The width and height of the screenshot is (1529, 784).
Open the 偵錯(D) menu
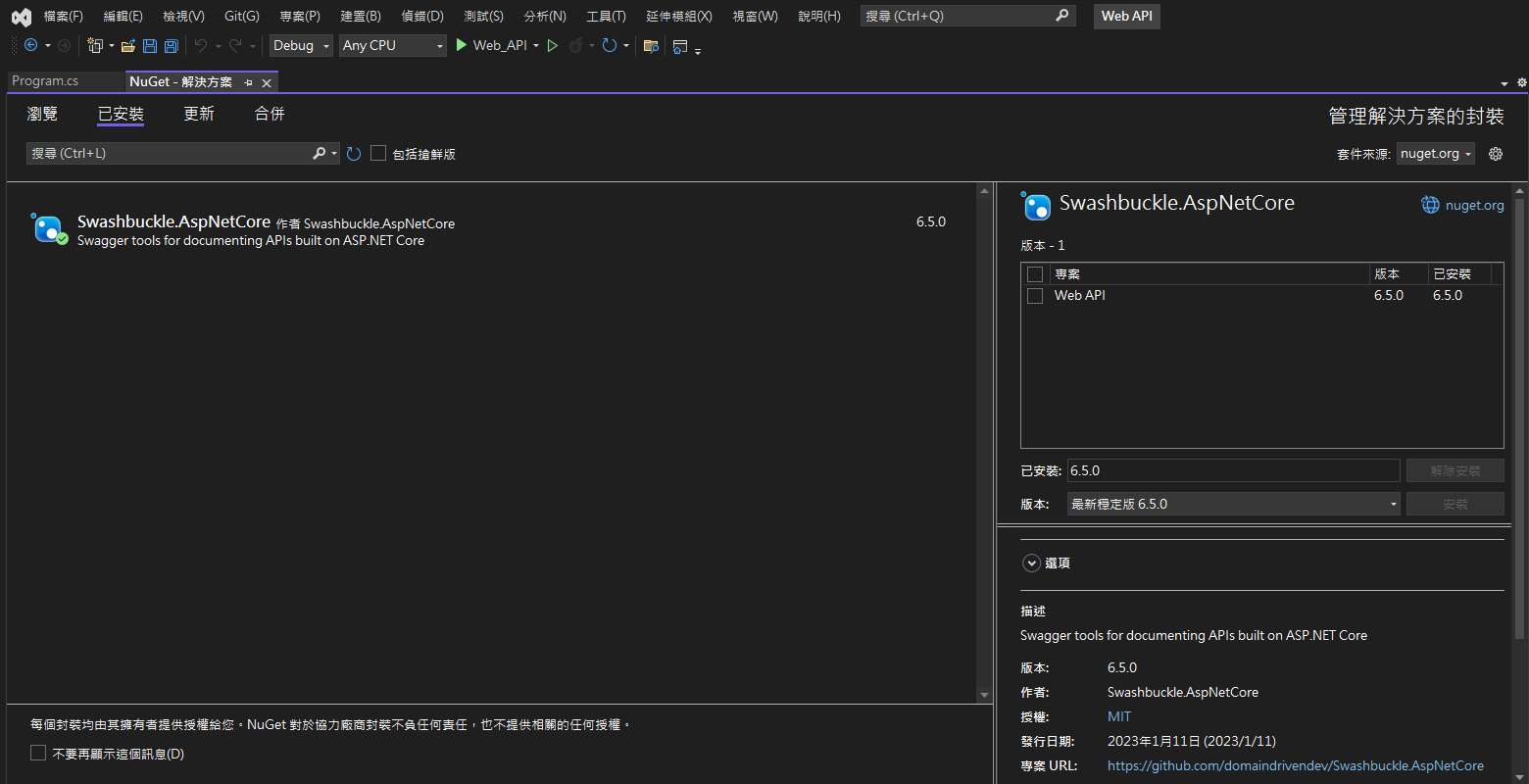pyautogui.click(x=422, y=16)
